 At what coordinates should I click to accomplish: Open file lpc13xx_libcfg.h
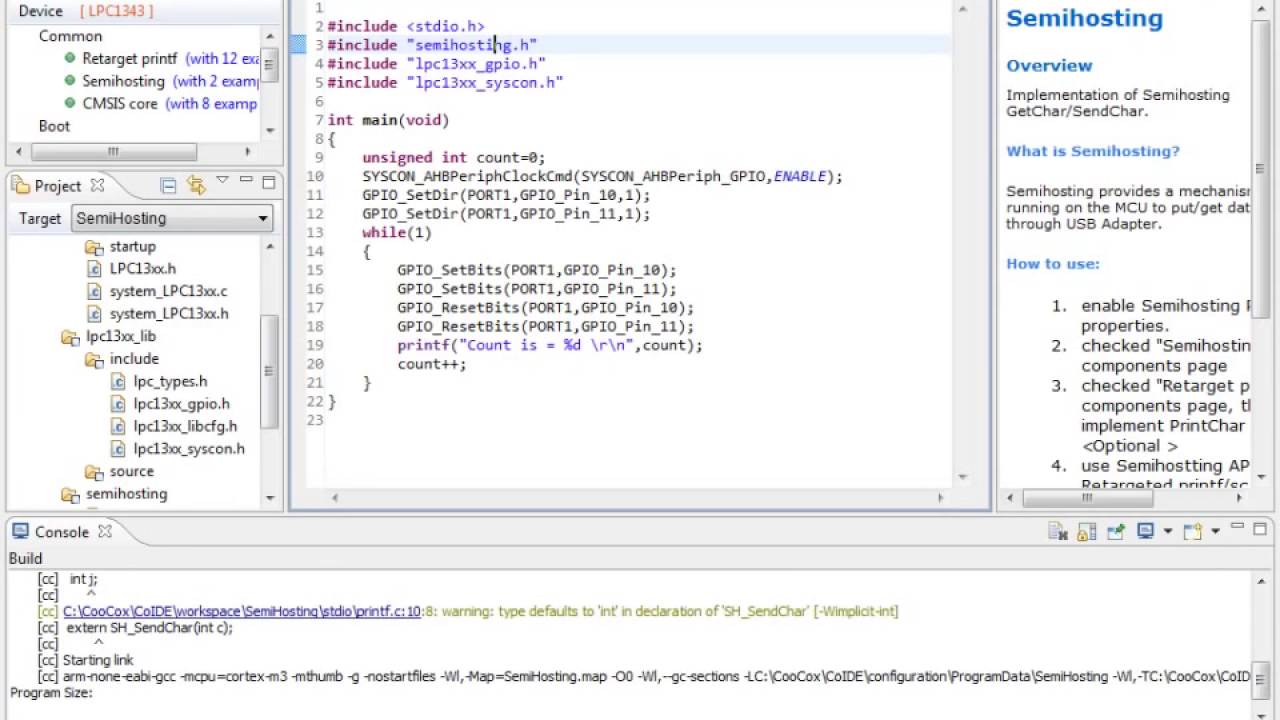coord(185,426)
